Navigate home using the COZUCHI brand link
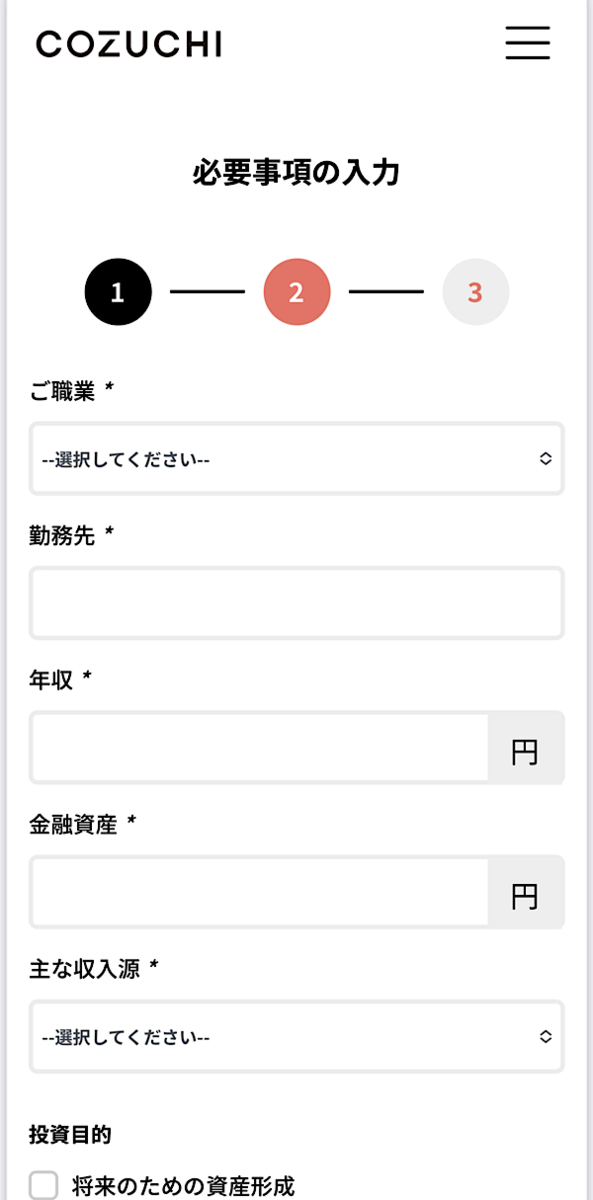The height and width of the screenshot is (1200, 593). point(128,44)
